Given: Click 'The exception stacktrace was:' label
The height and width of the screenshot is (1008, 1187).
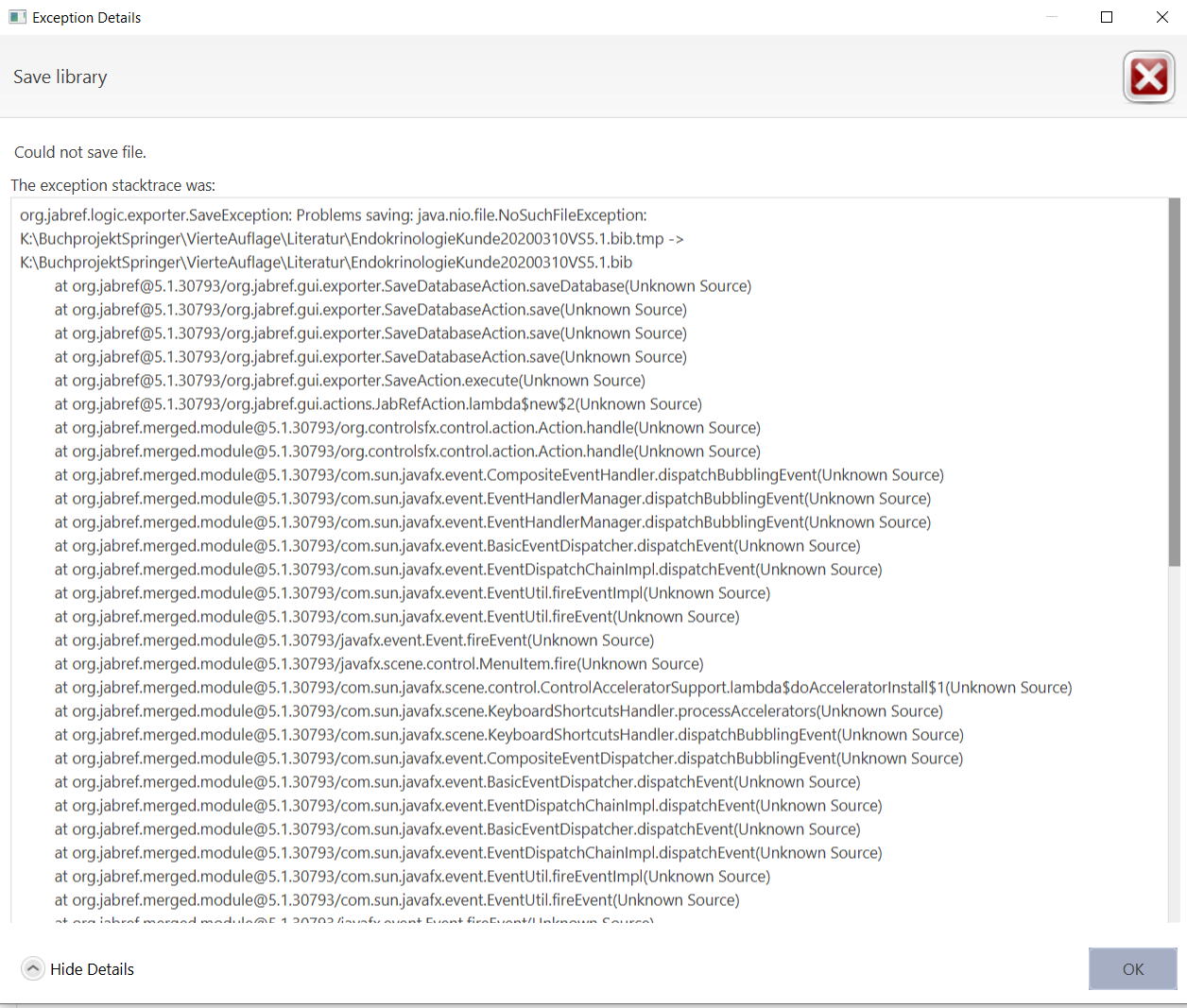Looking at the screenshot, I should point(113,185).
